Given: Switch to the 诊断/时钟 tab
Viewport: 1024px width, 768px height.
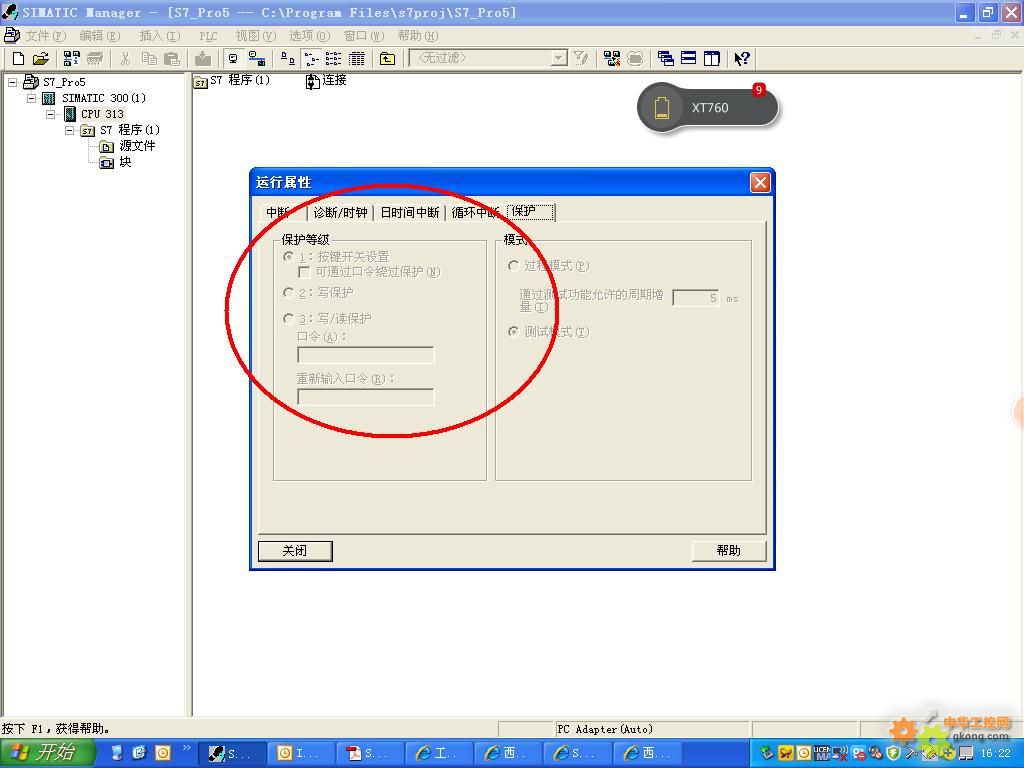Looking at the screenshot, I should point(340,212).
